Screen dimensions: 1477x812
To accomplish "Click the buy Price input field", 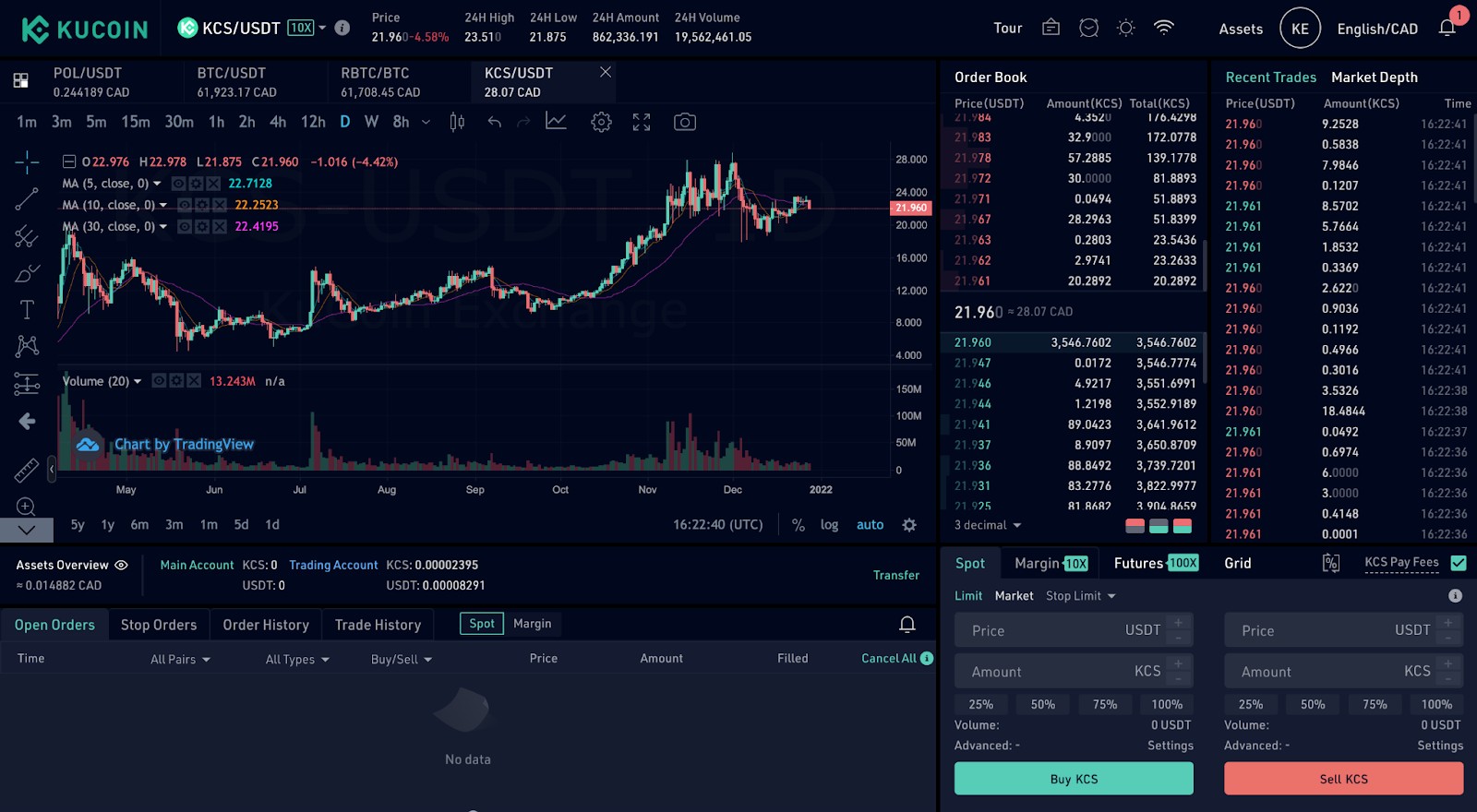I will pos(1074,630).
